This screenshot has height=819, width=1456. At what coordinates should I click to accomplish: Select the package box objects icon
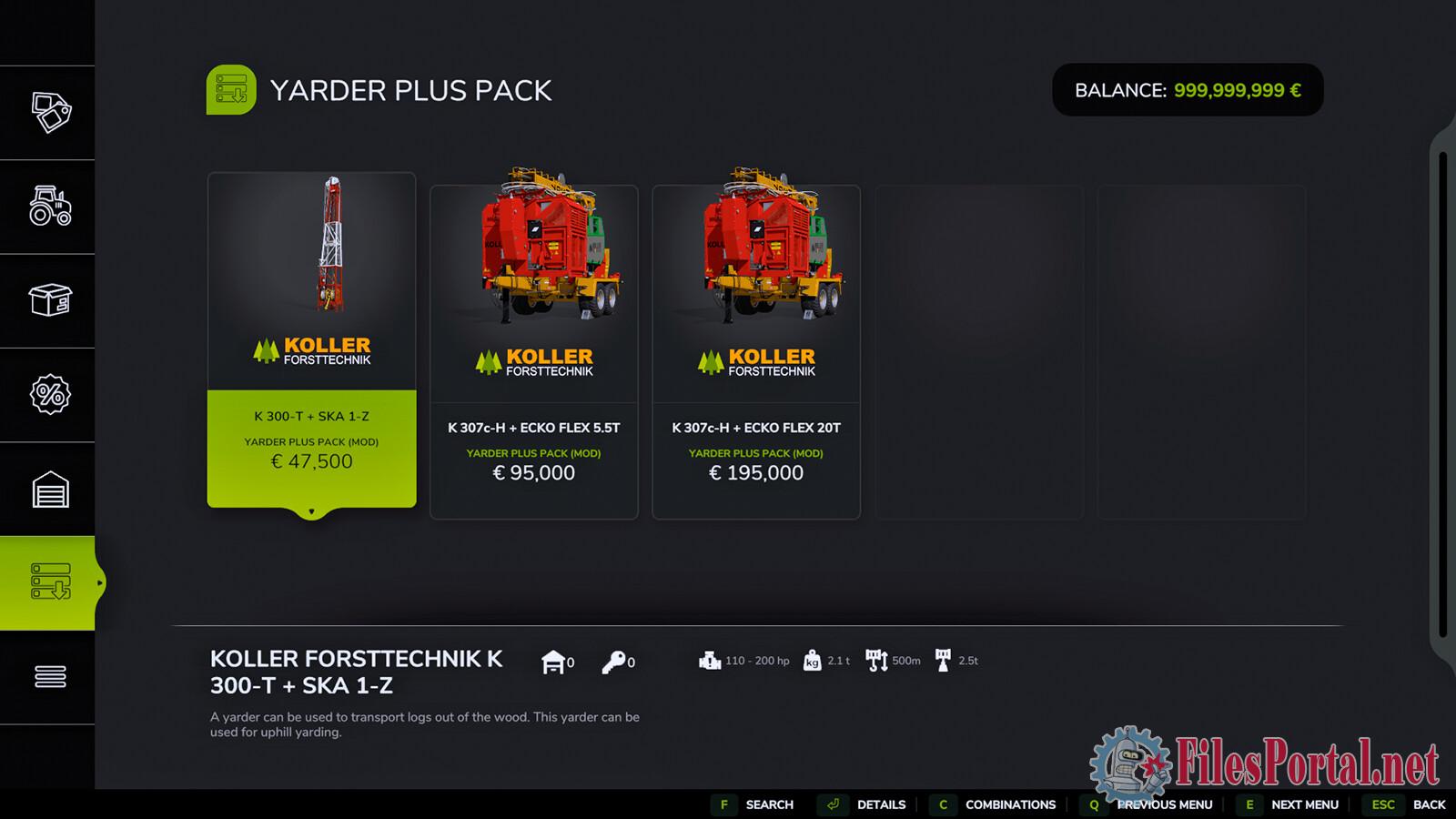click(51, 299)
